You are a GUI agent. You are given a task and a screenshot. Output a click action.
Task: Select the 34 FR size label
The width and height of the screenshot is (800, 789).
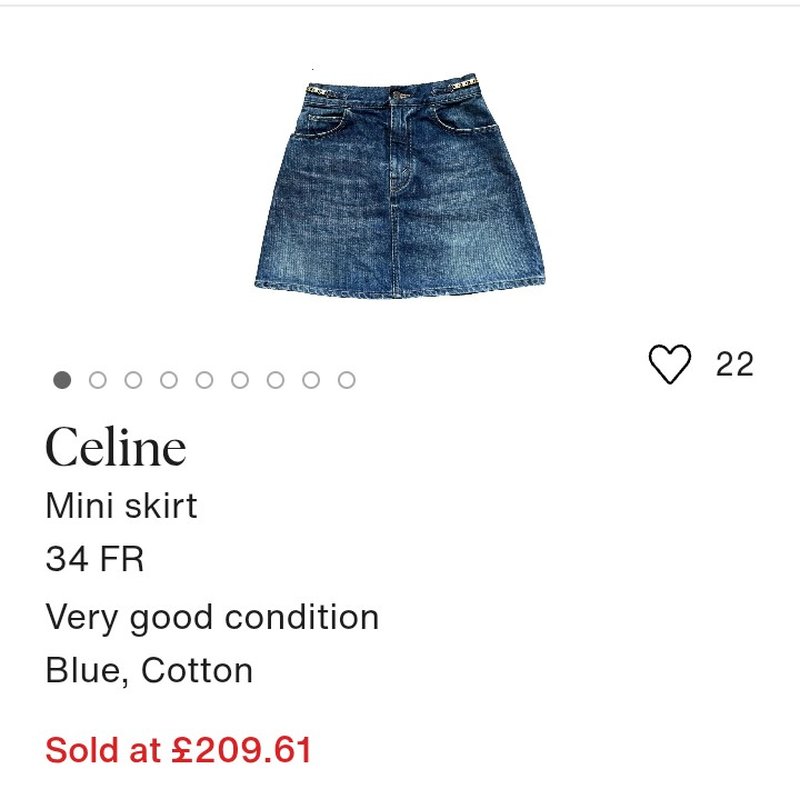pyautogui.click(x=95, y=559)
